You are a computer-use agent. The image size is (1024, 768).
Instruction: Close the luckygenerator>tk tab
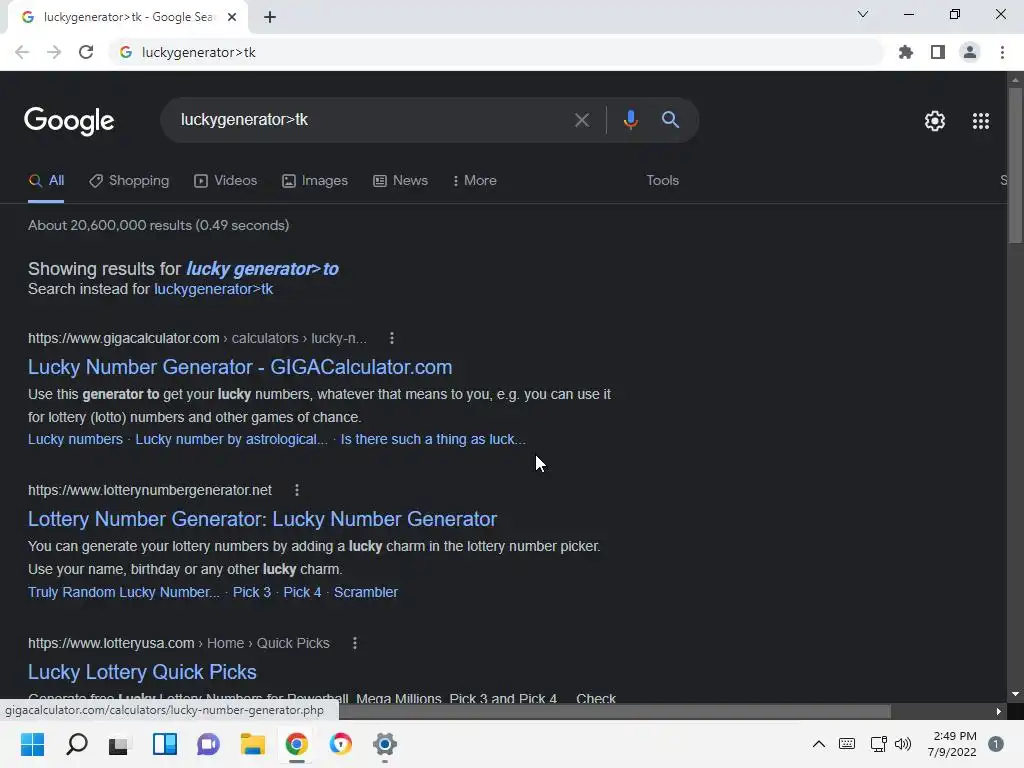point(232,17)
